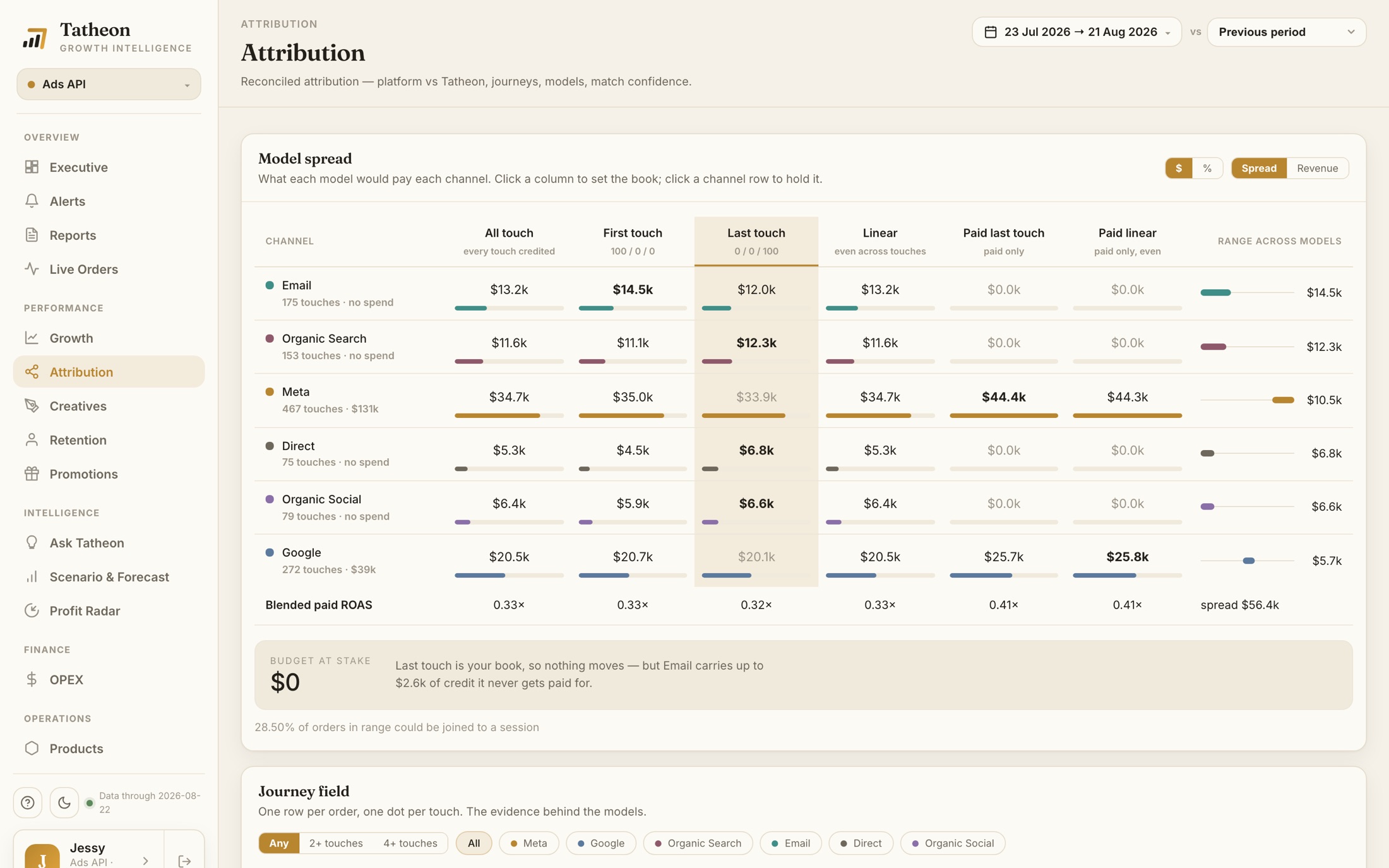The height and width of the screenshot is (868, 1389).
Task: Filter journey field by Direct chip
Action: click(x=861, y=843)
